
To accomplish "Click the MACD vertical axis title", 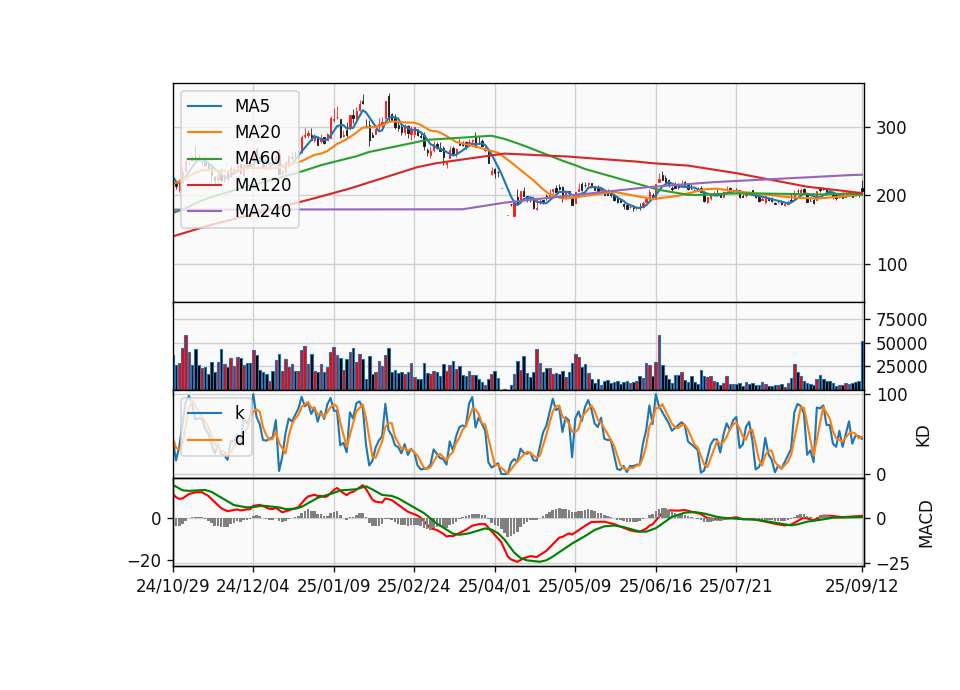I will [925, 525].
